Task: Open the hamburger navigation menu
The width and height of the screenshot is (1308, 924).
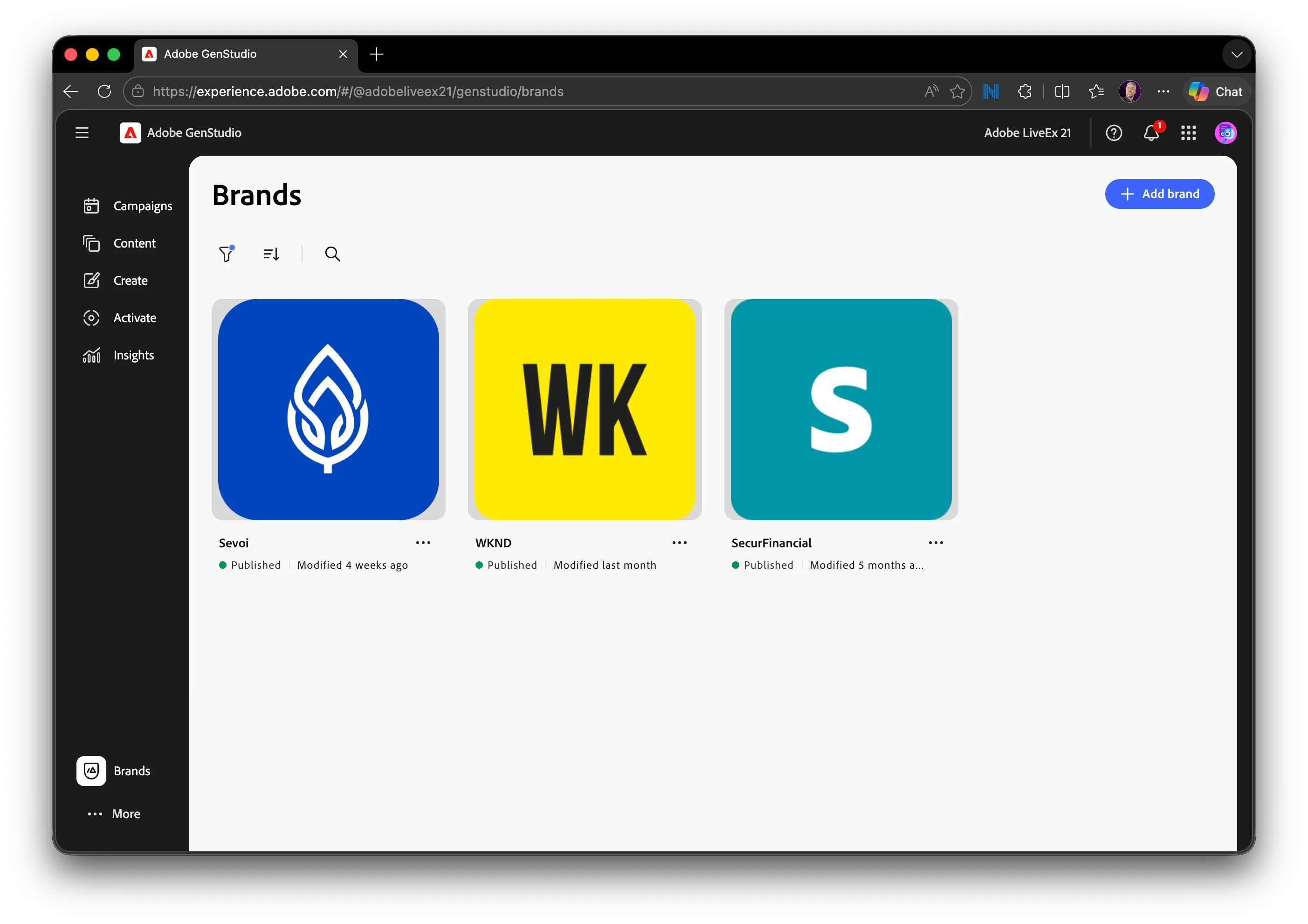Action: pyautogui.click(x=82, y=133)
